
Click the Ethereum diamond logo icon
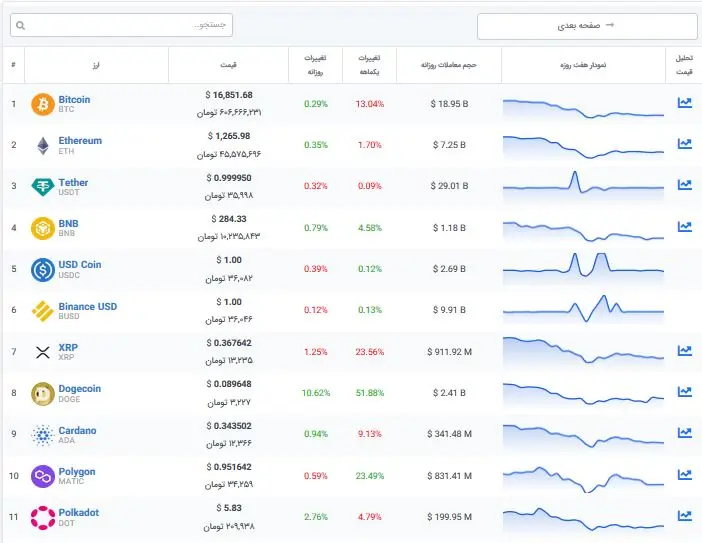[42, 146]
